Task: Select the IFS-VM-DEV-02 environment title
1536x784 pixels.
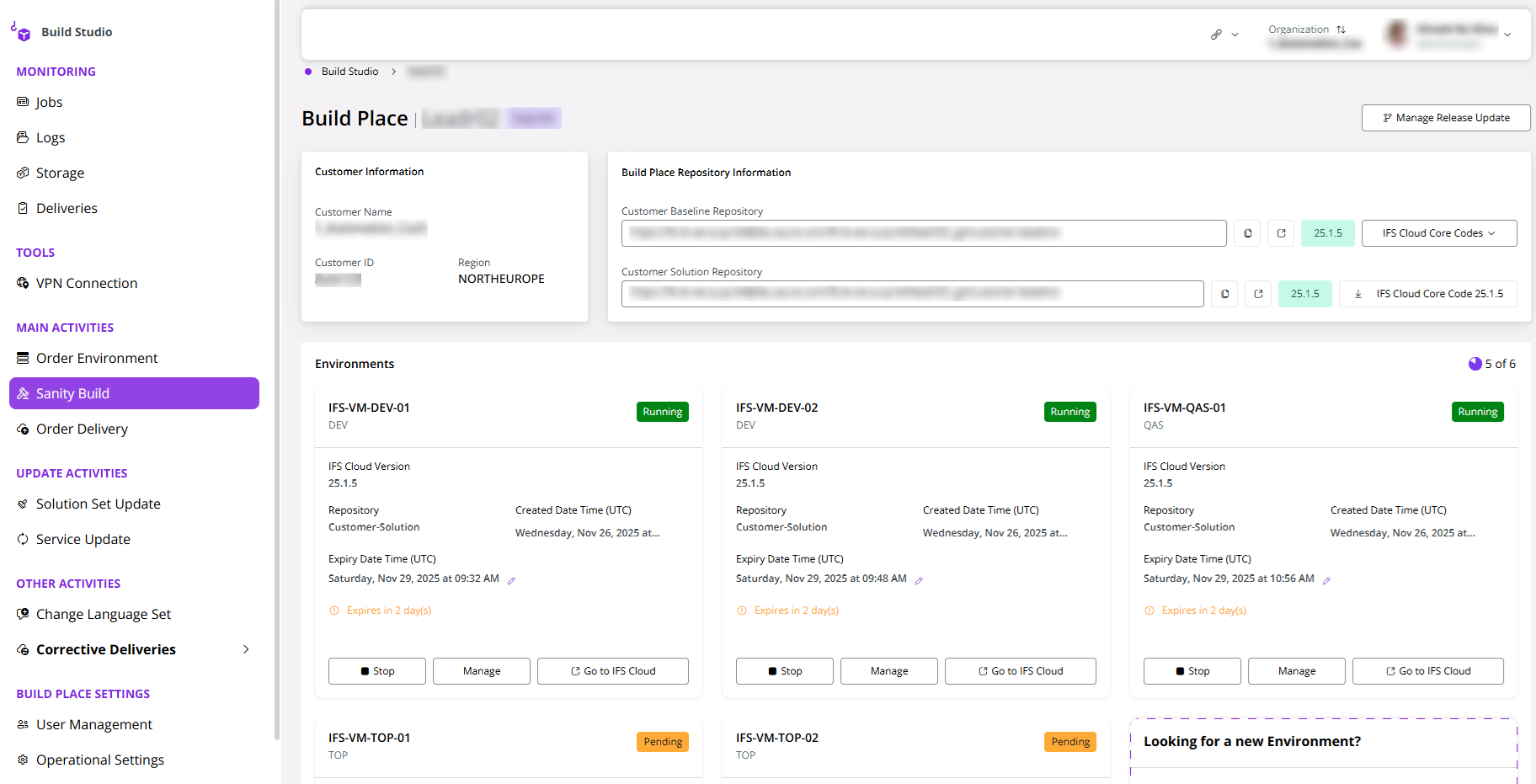Action: point(776,408)
